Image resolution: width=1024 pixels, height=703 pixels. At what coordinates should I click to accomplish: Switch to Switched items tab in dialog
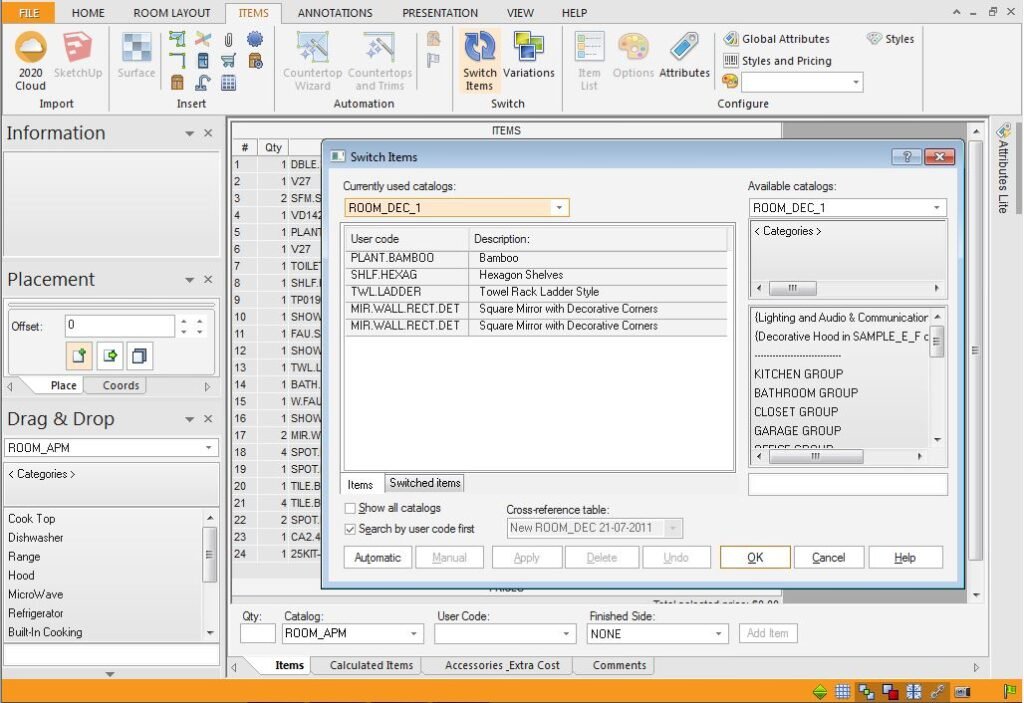click(424, 483)
